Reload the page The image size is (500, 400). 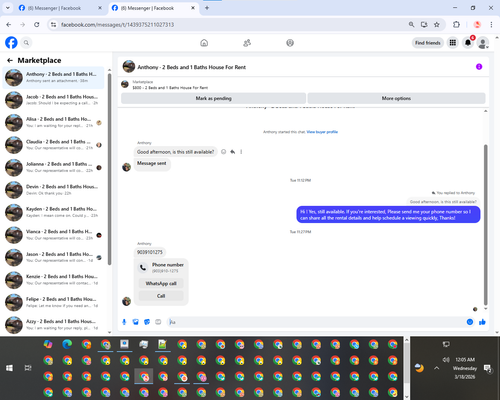[37, 24]
